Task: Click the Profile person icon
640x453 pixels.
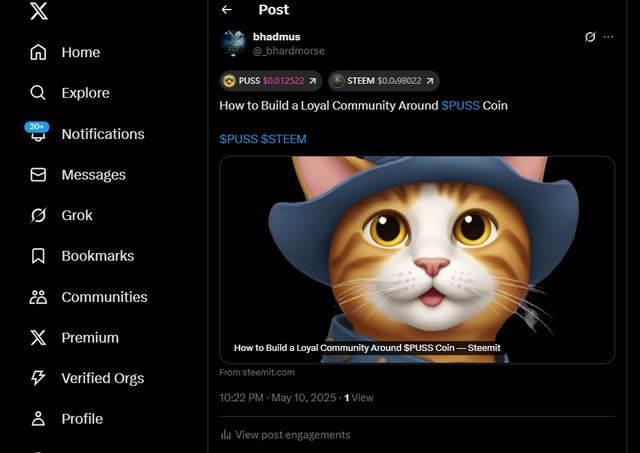Action: point(38,419)
